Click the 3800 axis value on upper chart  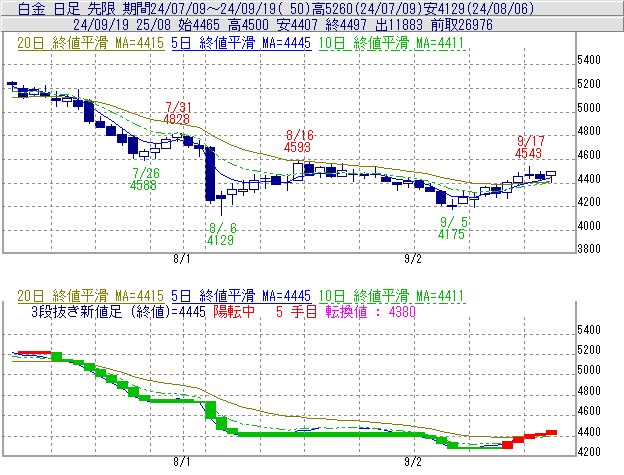(x=589, y=249)
